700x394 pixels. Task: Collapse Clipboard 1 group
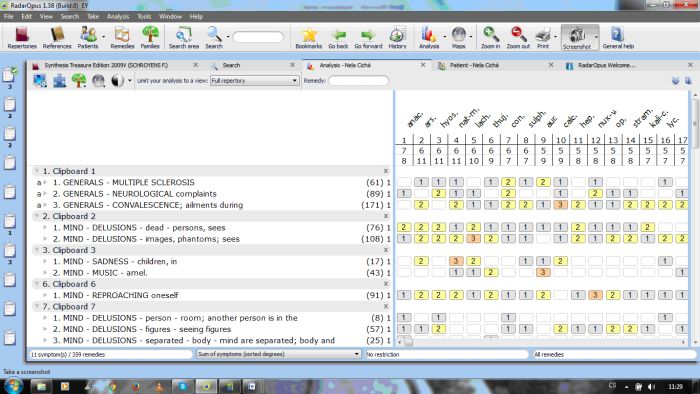point(36,171)
